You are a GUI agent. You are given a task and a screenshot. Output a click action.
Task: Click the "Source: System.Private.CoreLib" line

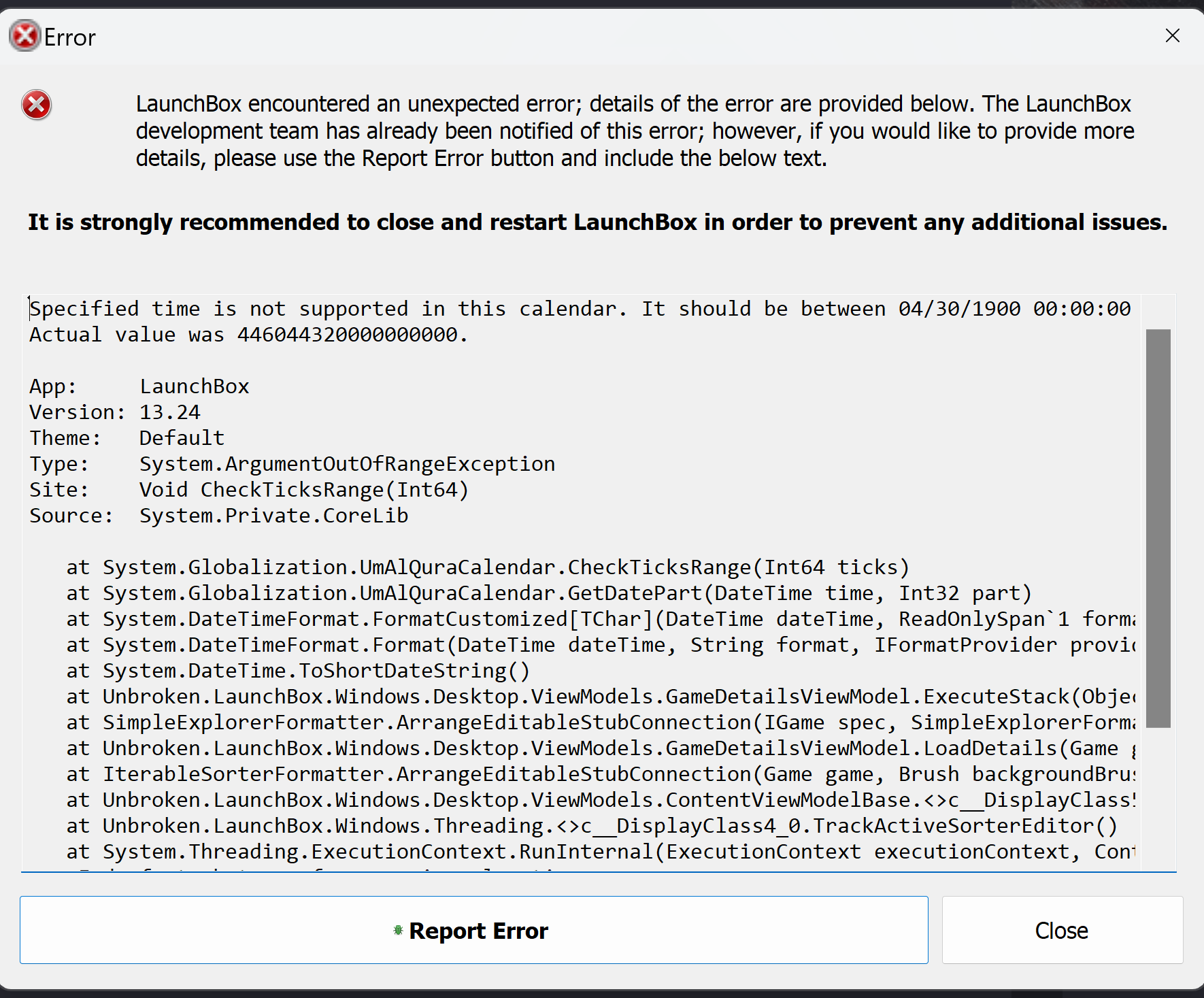(x=219, y=516)
